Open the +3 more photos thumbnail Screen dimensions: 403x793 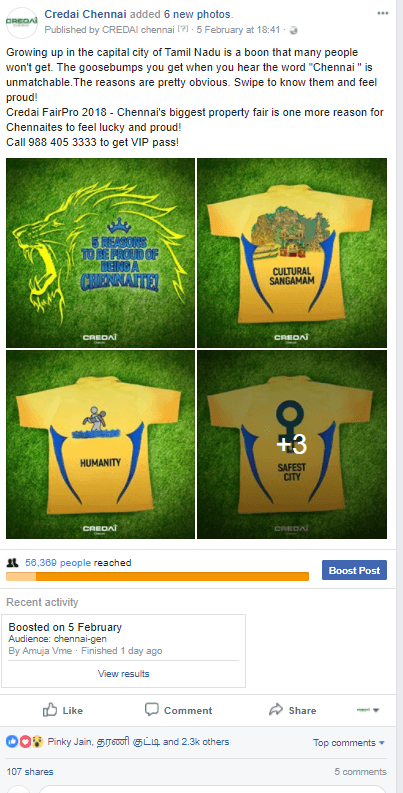pyautogui.click(x=292, y=445)
